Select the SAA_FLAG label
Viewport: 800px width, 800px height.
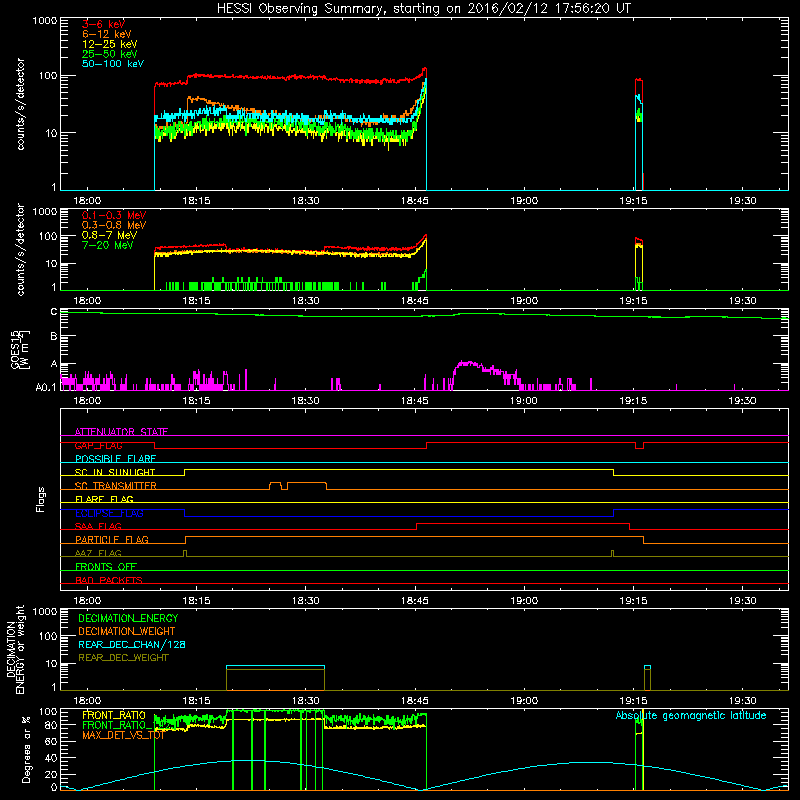pyautogui.click(x=98, y=526)
